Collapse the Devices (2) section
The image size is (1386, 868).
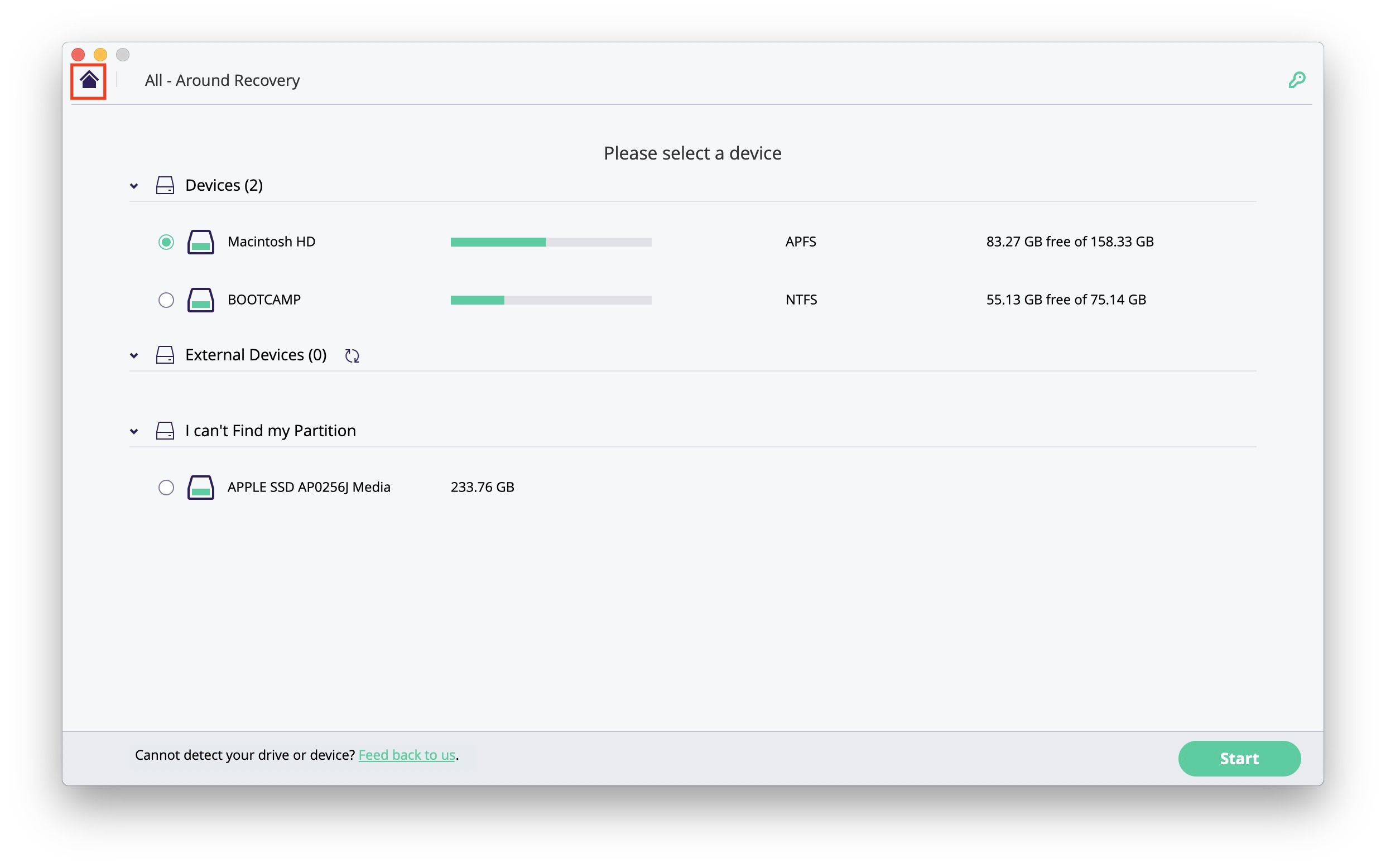(134, 186)
